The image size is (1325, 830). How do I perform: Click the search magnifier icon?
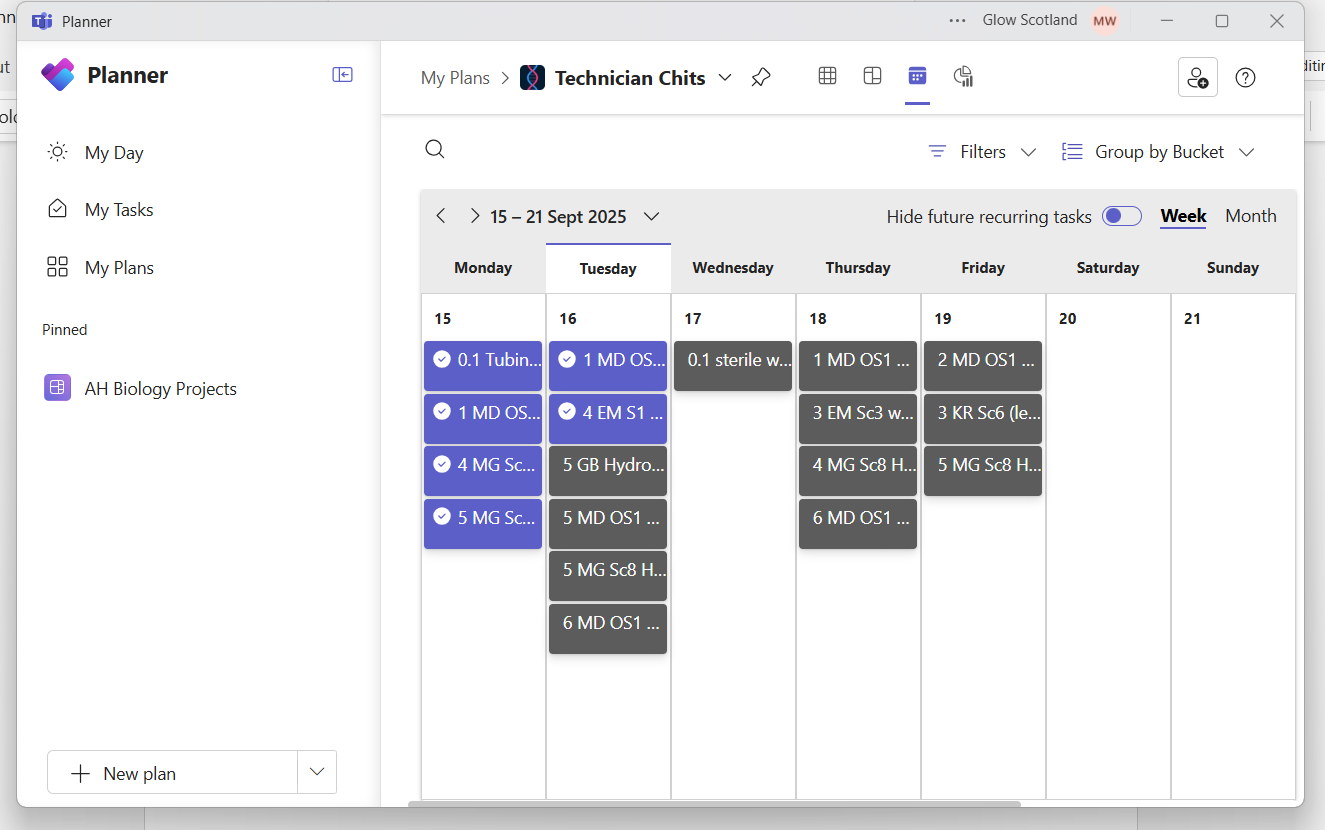[435, 150]
